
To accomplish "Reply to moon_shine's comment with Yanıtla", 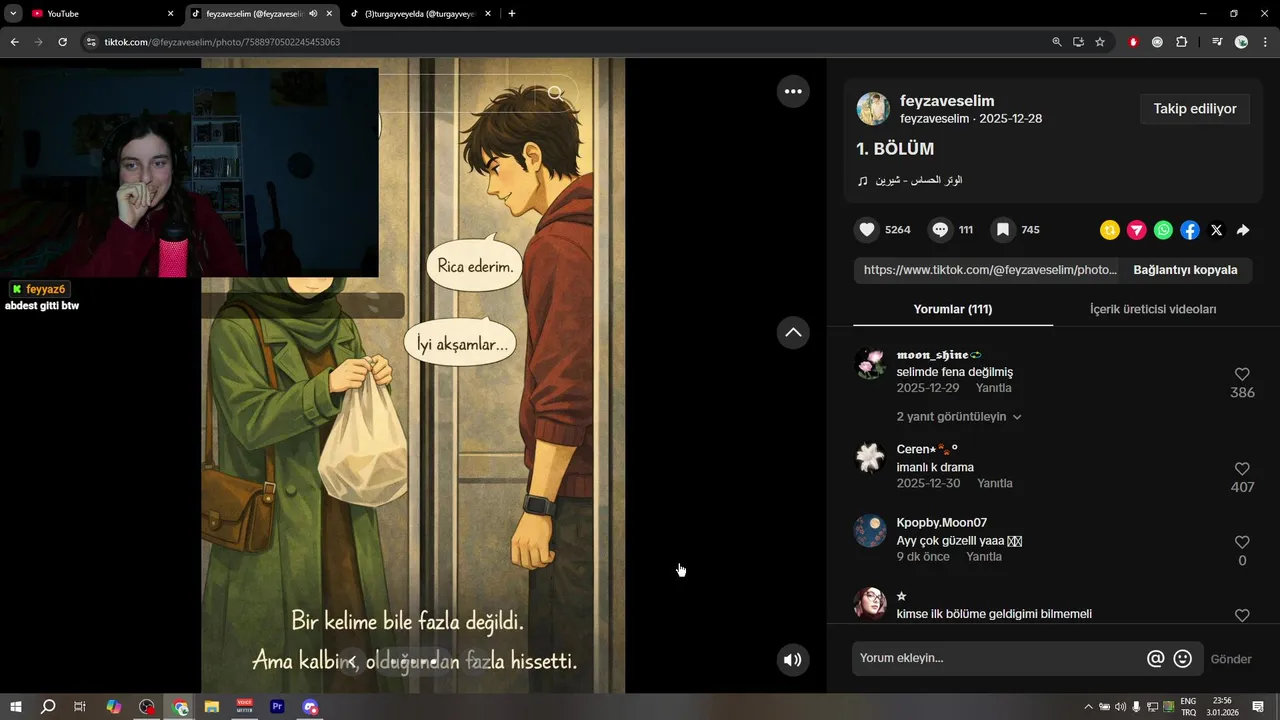I will click(994, 388).
